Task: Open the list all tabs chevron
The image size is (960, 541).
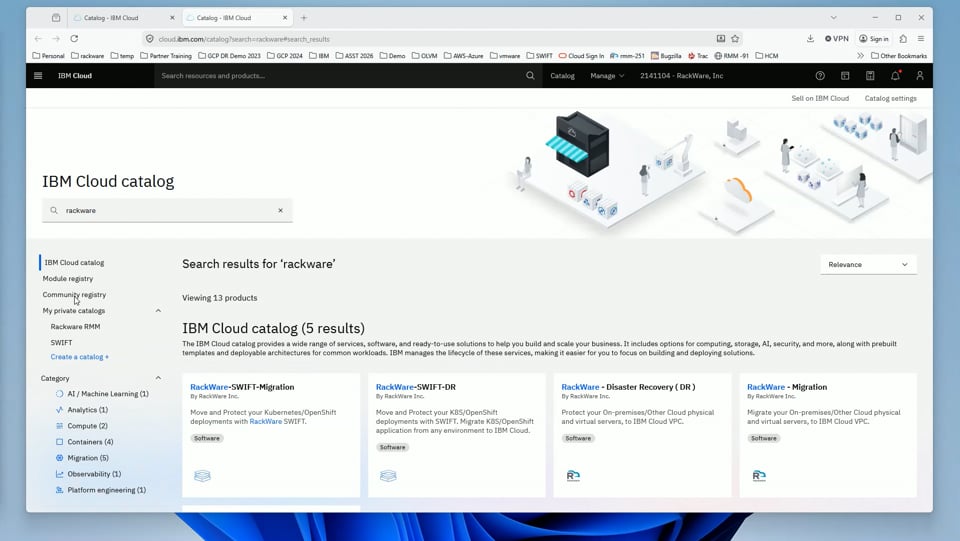Action: point(833,18)
